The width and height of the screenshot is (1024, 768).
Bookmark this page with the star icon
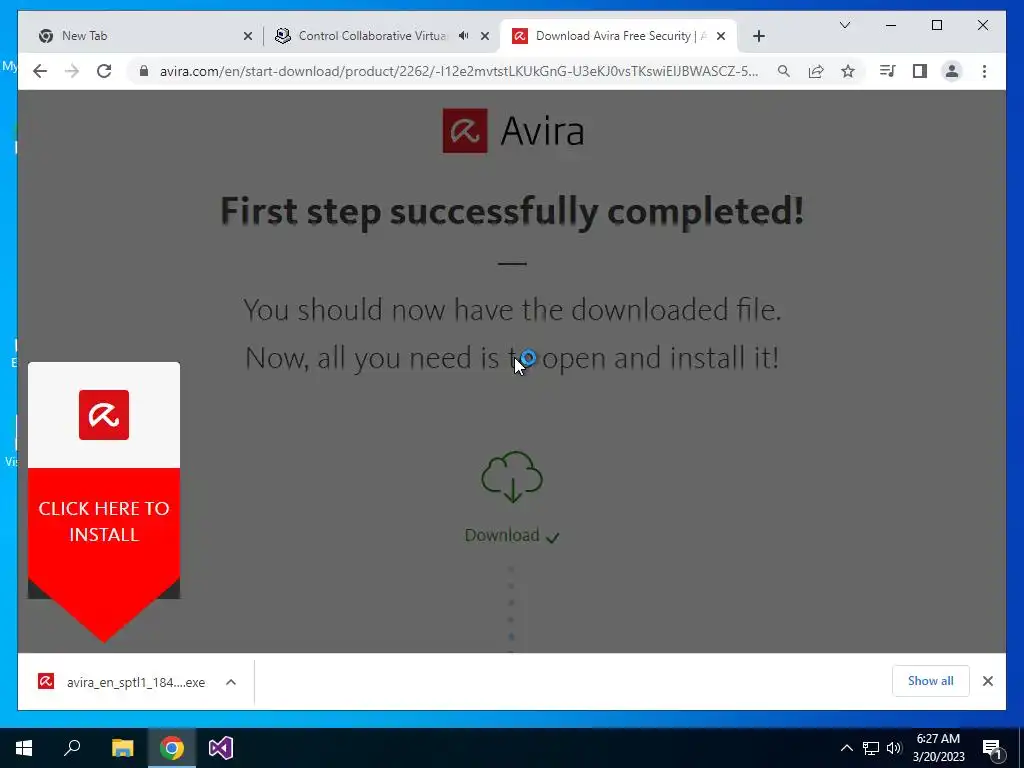[848, 71]
